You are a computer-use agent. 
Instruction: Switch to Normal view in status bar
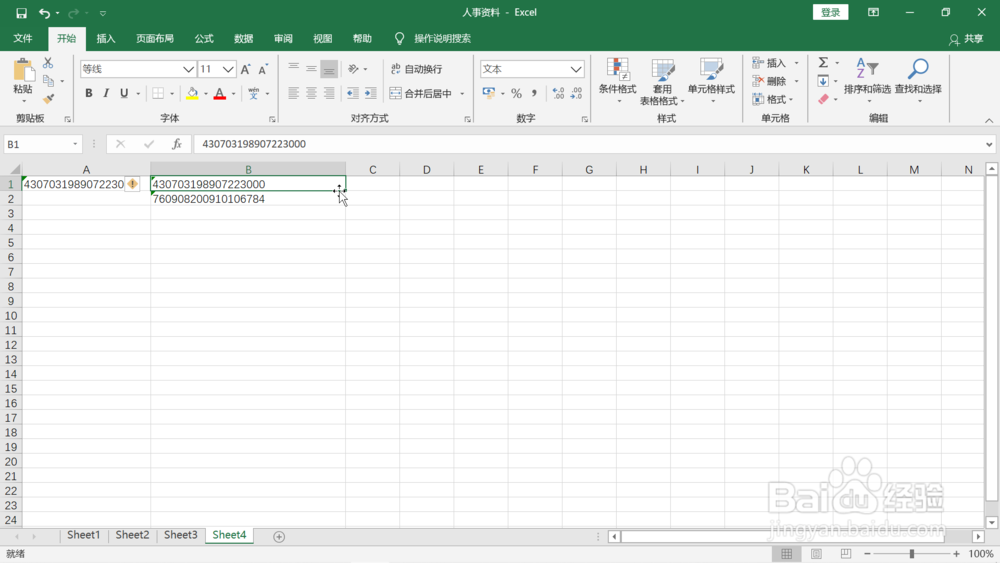click(x=786, y=553)
